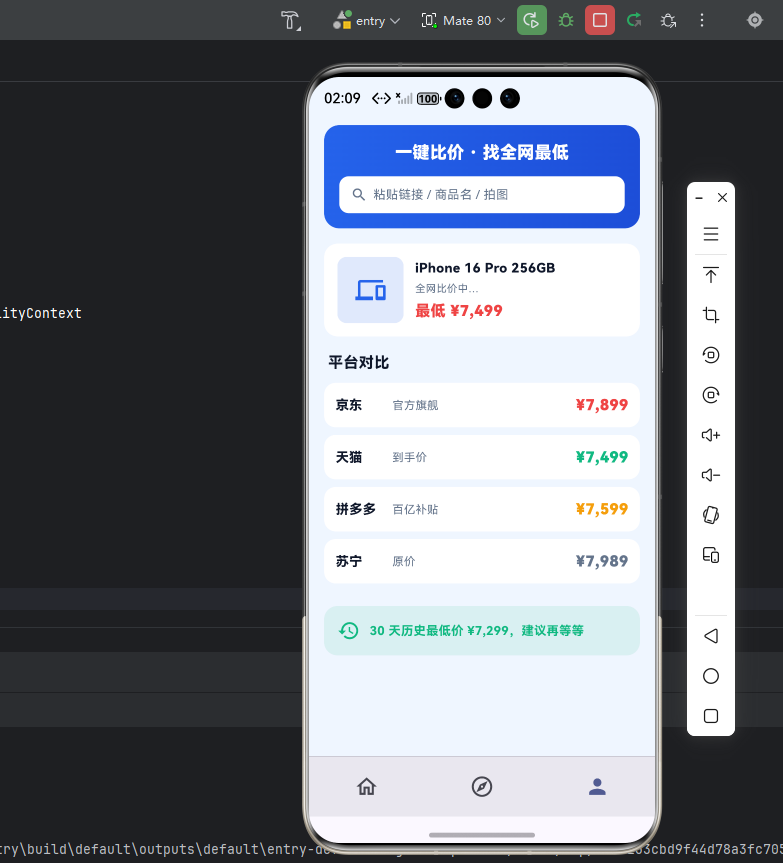
Task: Stop the running app with red square button
Action: (x=600, y=21)
